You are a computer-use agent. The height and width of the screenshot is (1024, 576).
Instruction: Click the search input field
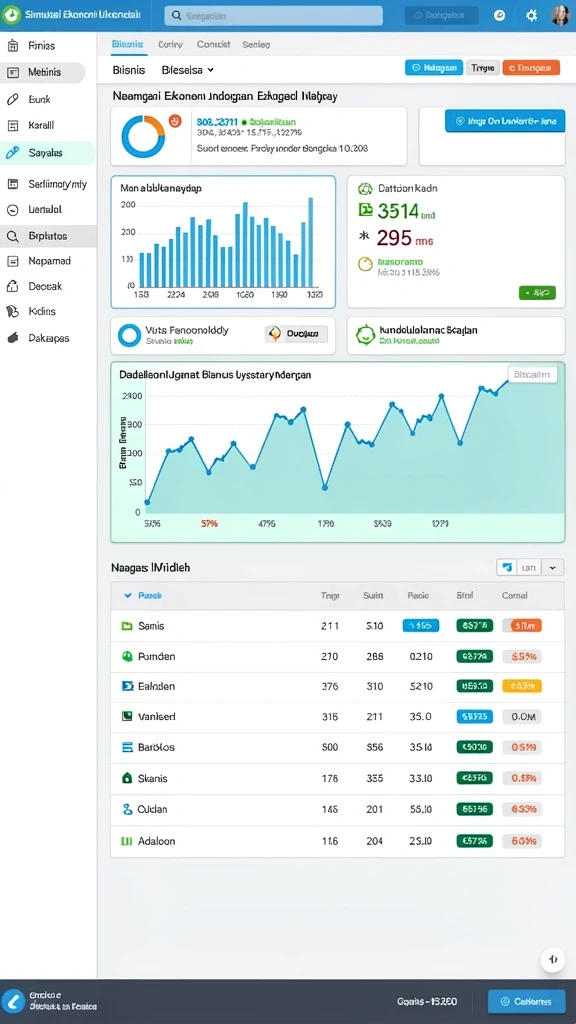[274, 16]
